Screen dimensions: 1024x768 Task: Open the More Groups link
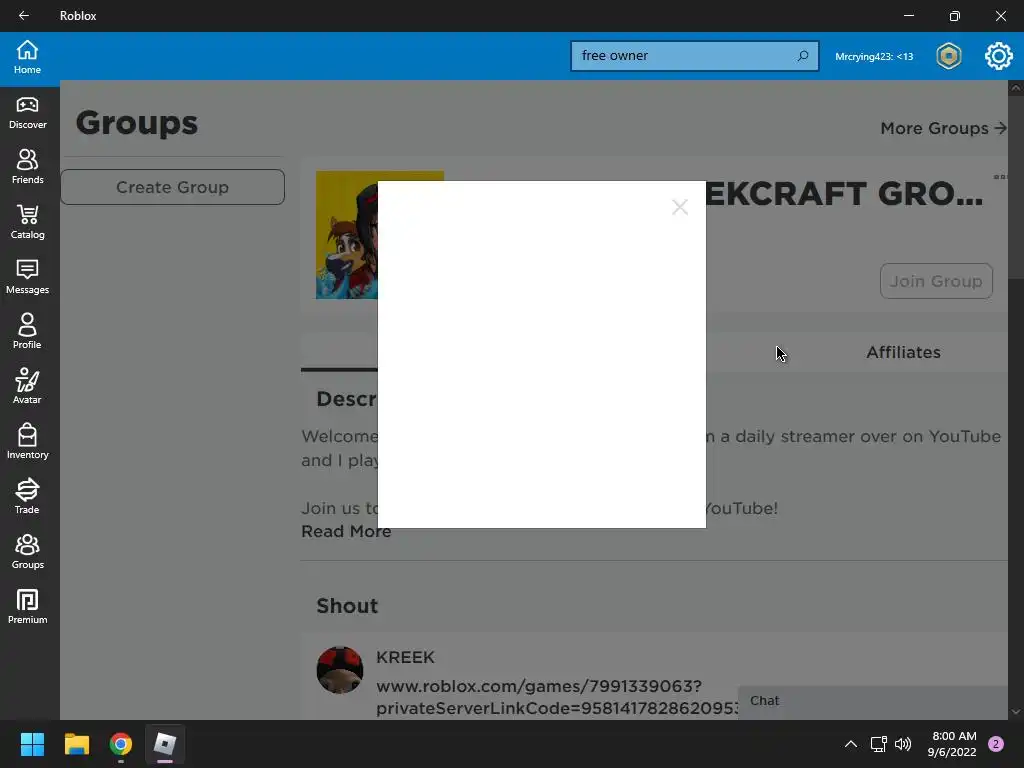[x=943, y=128]
